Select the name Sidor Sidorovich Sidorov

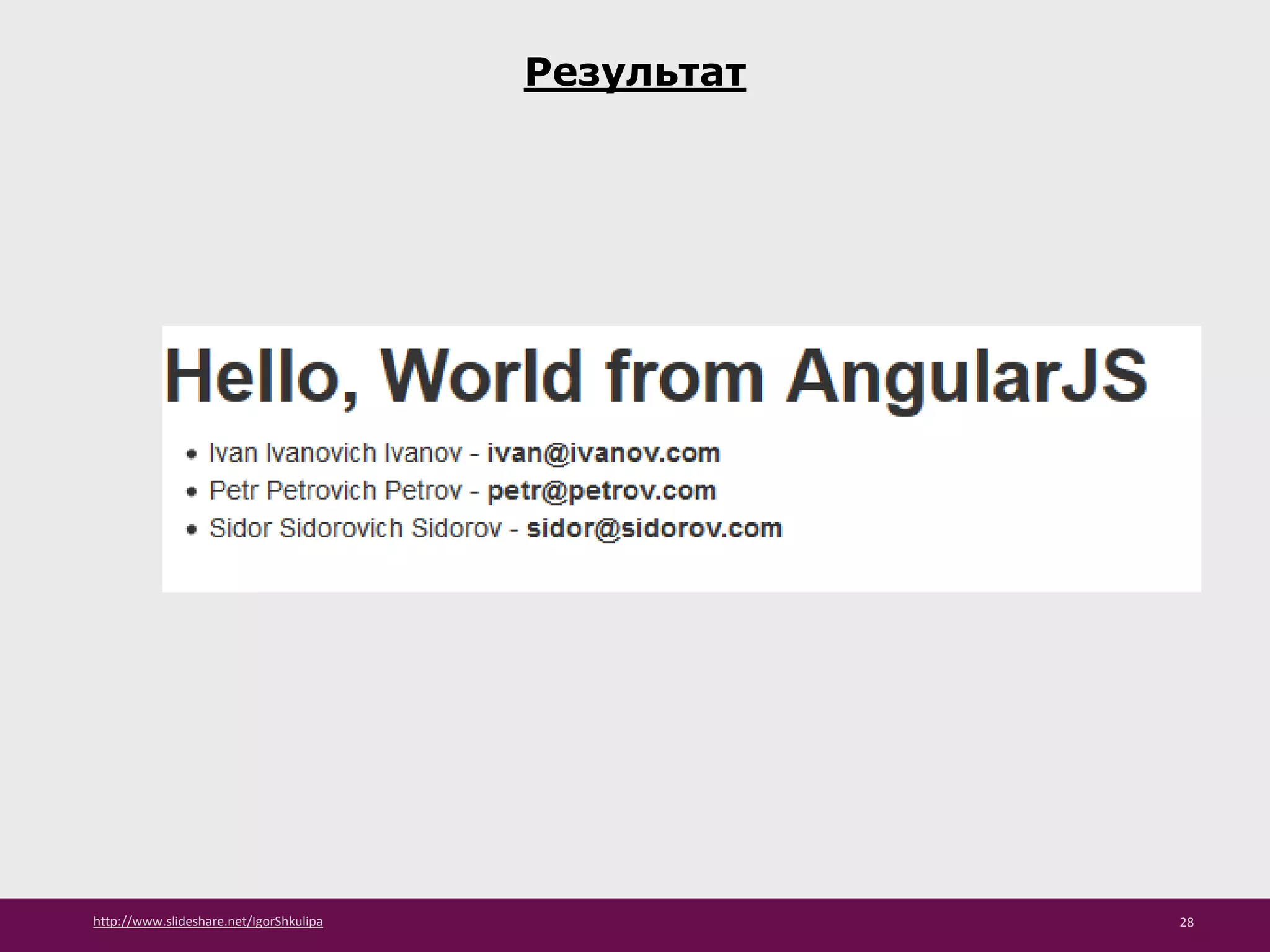355,529
